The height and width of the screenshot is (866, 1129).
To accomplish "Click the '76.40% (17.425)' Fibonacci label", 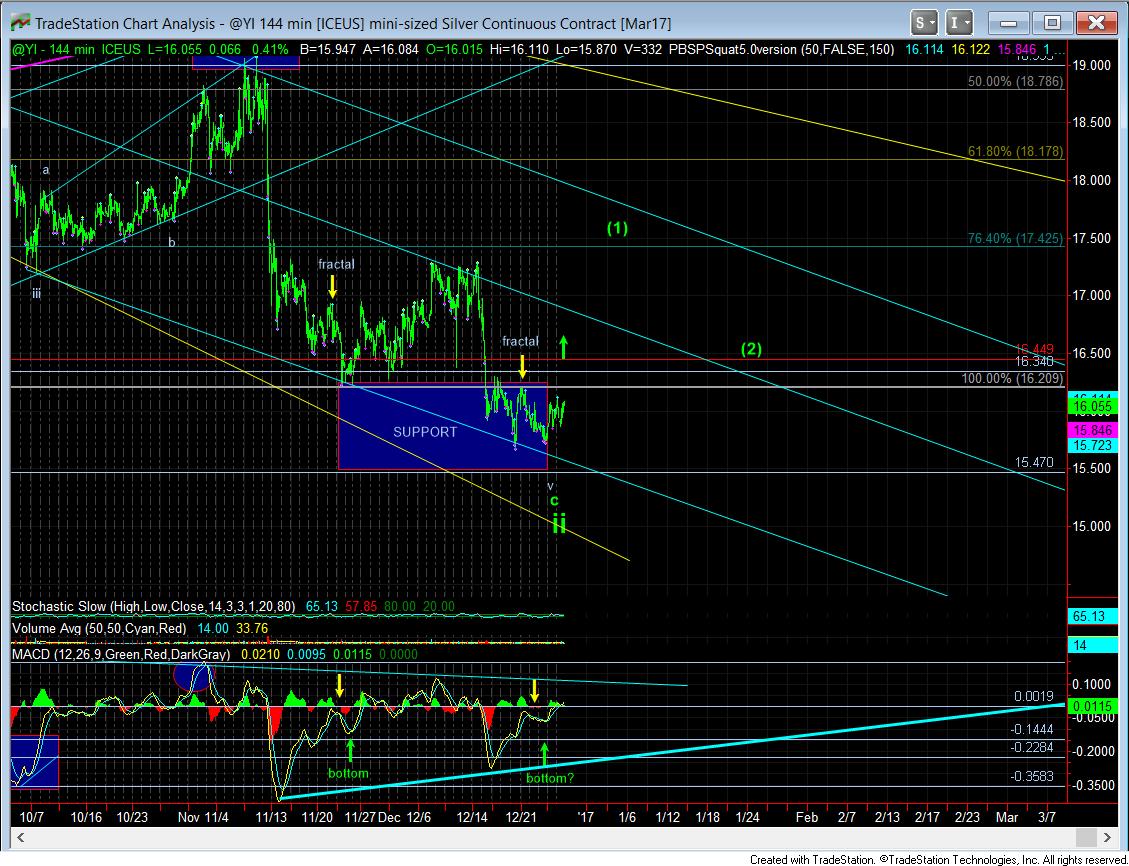I will point(1015,238).
